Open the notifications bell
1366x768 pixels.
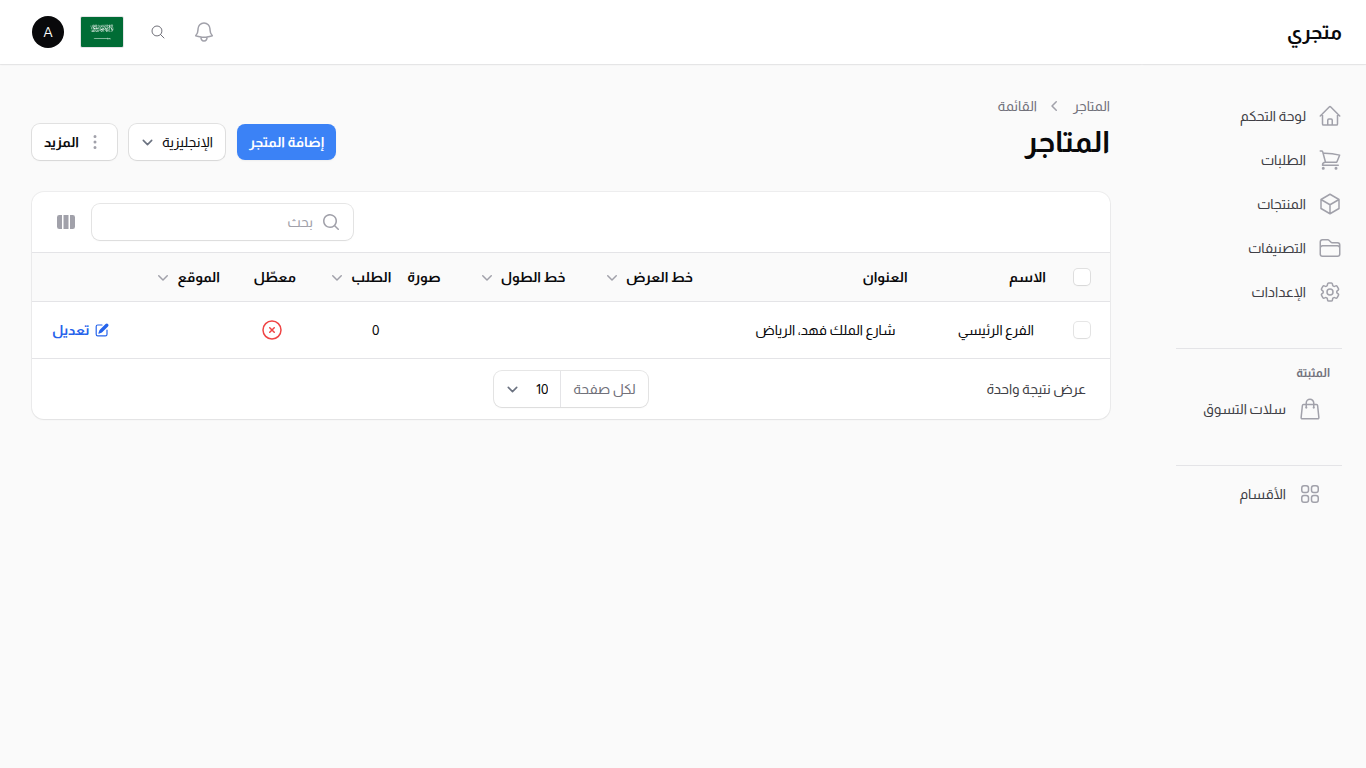[203, 31]
